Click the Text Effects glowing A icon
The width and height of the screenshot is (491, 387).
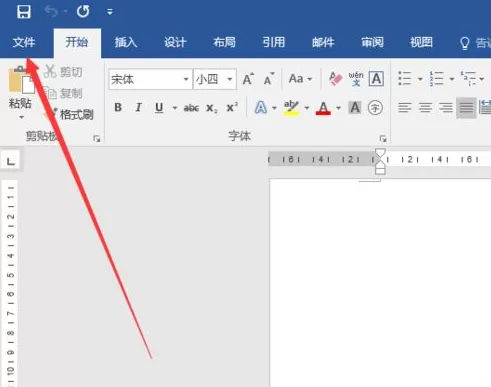click(261, 108)
